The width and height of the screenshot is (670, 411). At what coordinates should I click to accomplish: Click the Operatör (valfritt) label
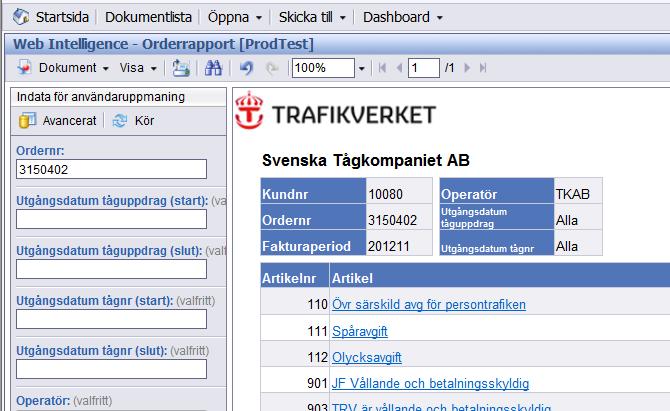pos(64,401)
